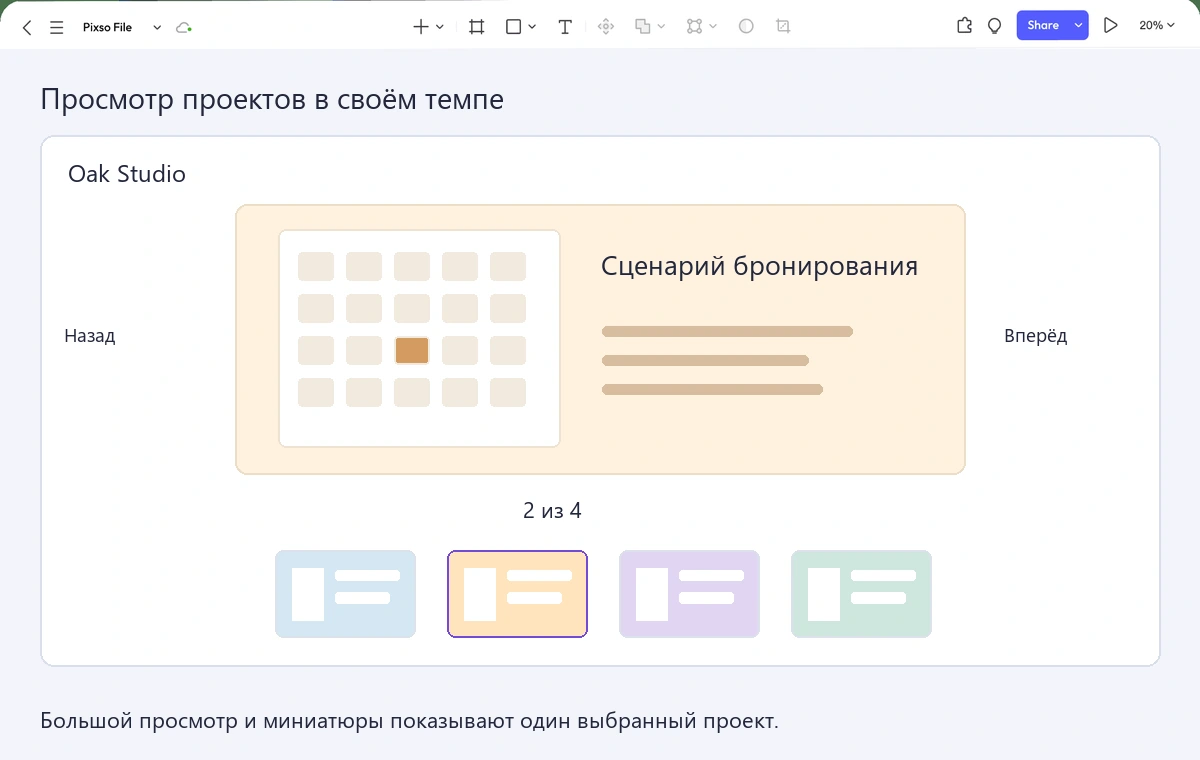Click the Вперёд button

(1036, 336)
